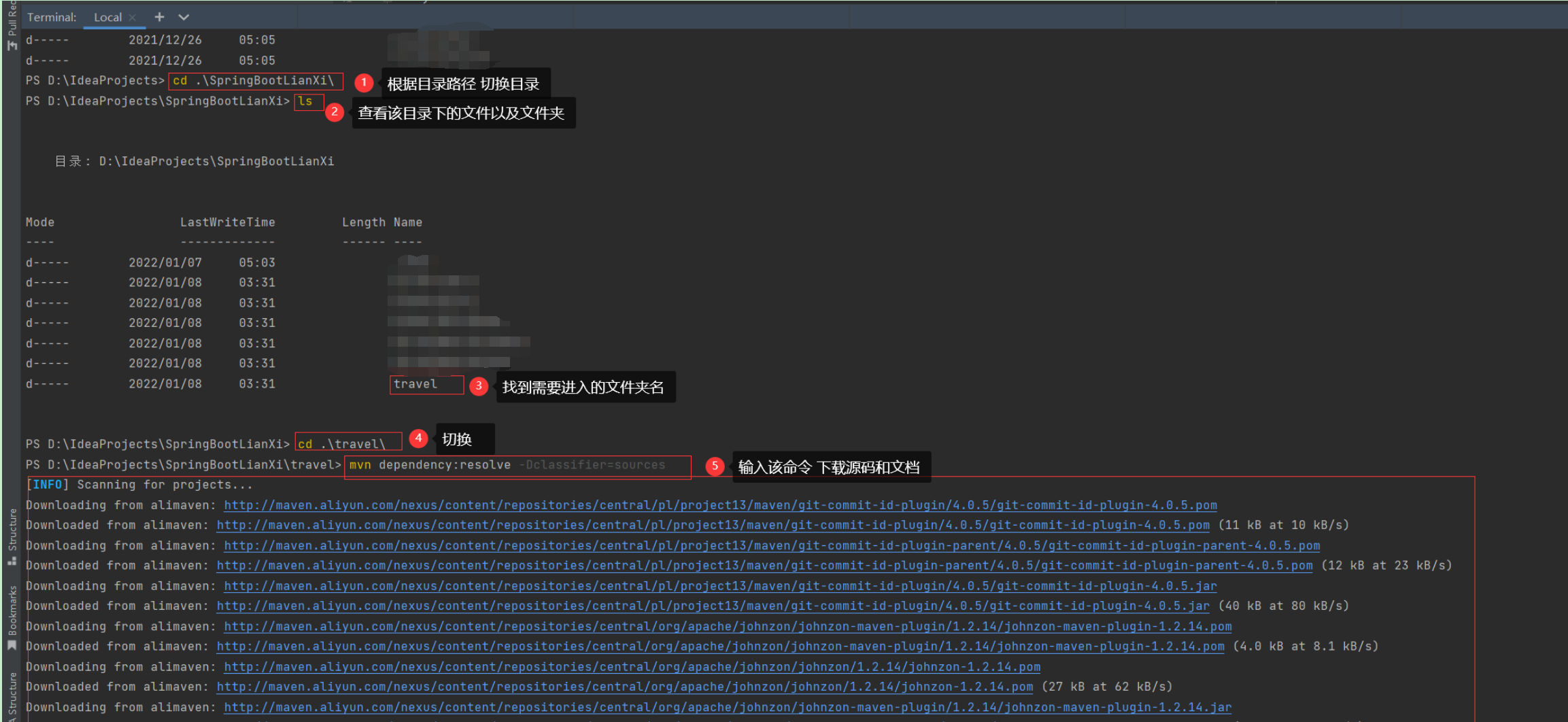Open Downloaded link beside 4.0 kB text
This screenshot has height=722, width=1568.
point(721,646)
